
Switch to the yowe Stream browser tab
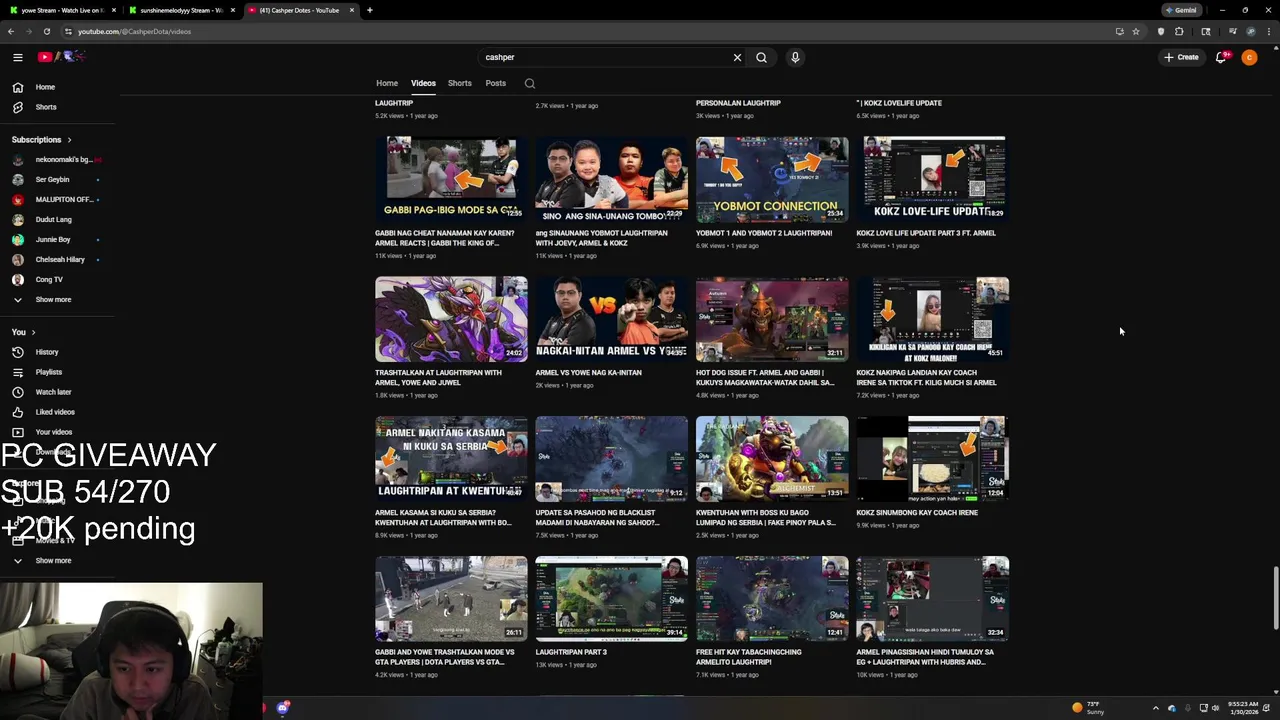tap(60, 10)
